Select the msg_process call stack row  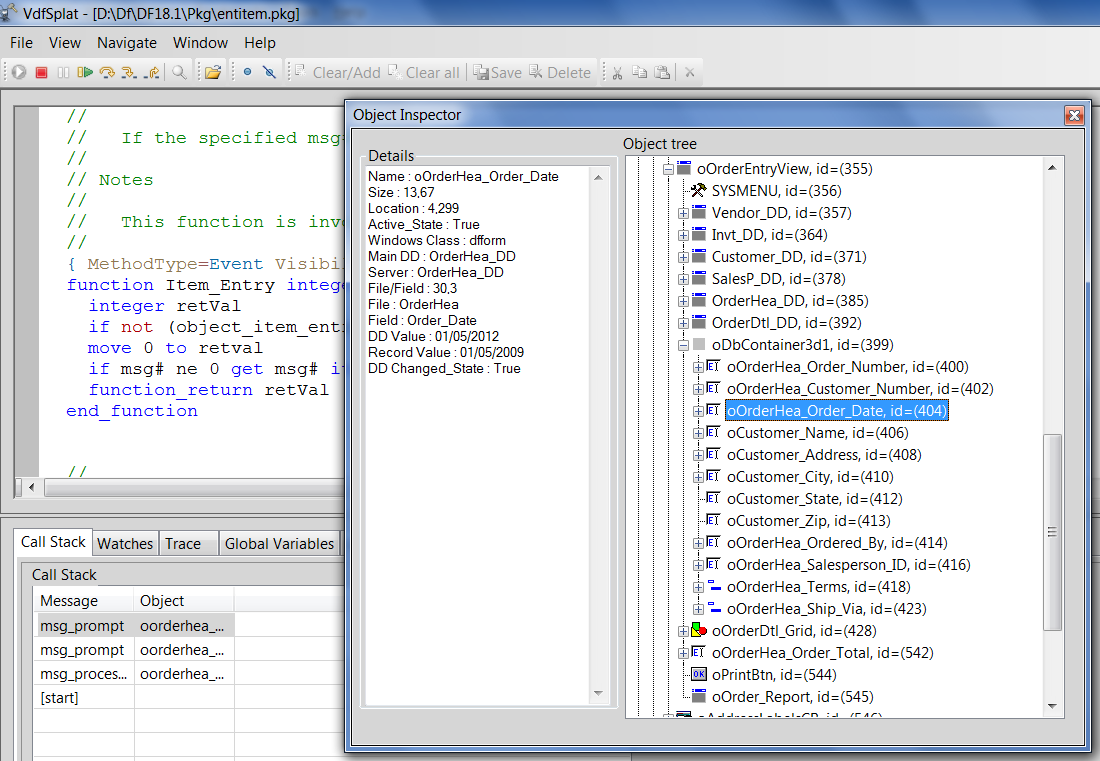pos(84,674)
